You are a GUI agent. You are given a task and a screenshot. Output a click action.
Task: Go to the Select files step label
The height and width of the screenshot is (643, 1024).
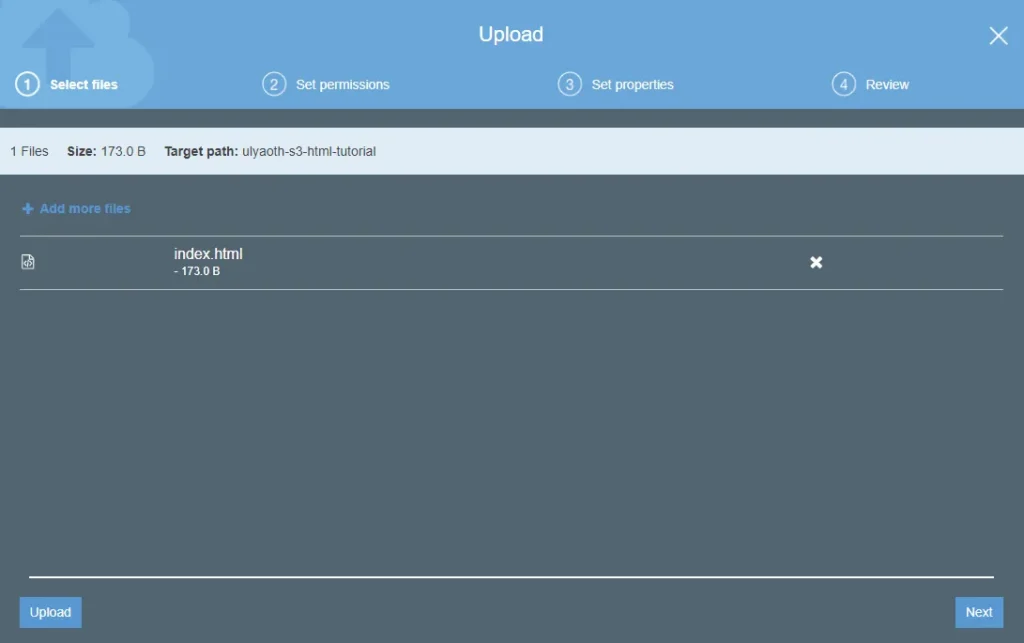tap(84, 85)
